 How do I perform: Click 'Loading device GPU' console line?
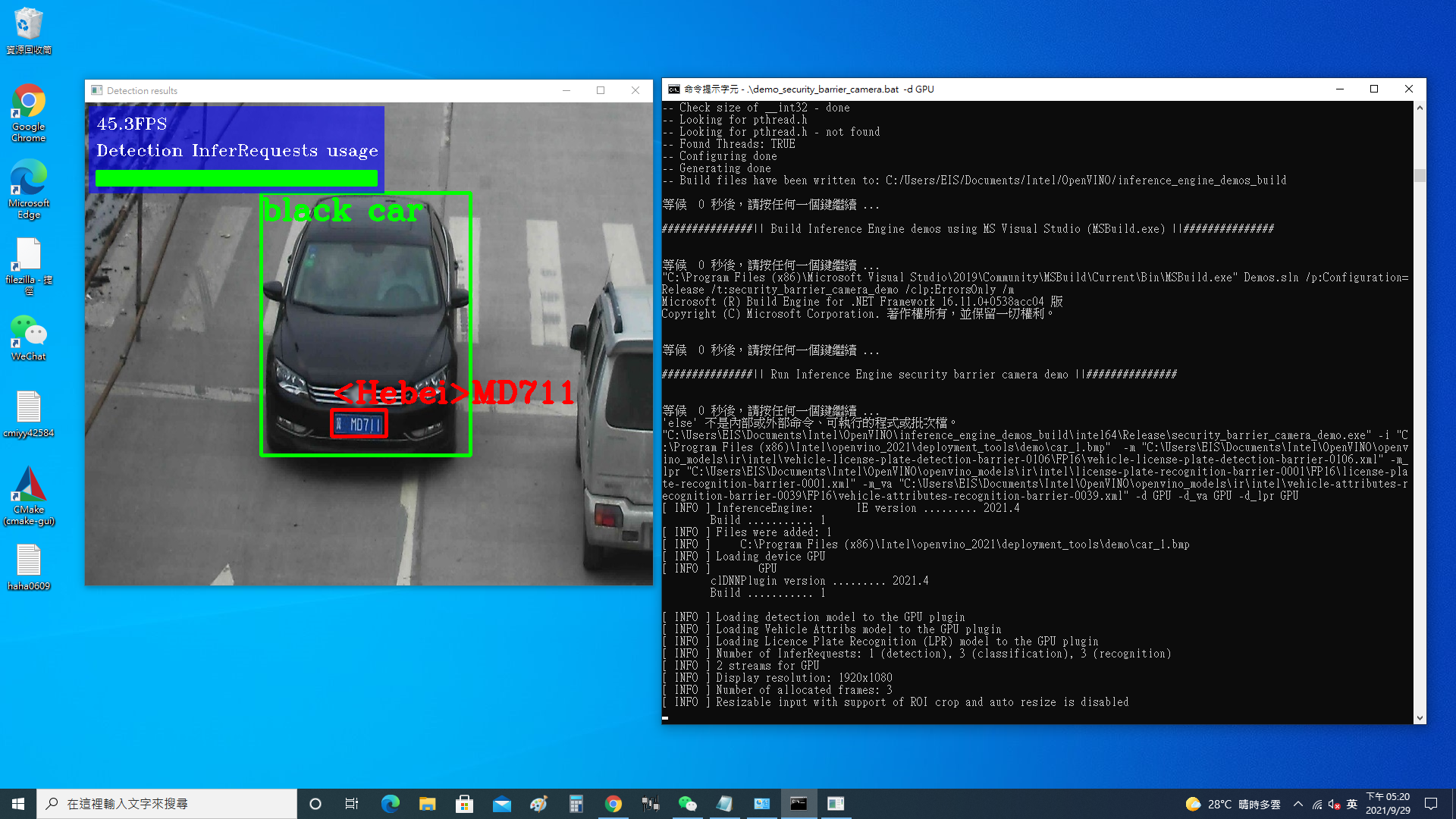770,557
